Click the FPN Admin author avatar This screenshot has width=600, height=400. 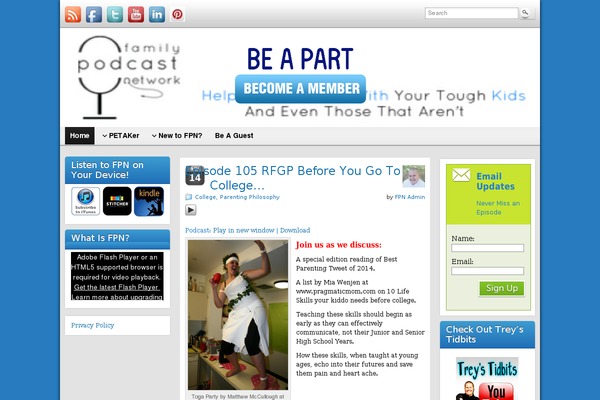coord(414,176)
